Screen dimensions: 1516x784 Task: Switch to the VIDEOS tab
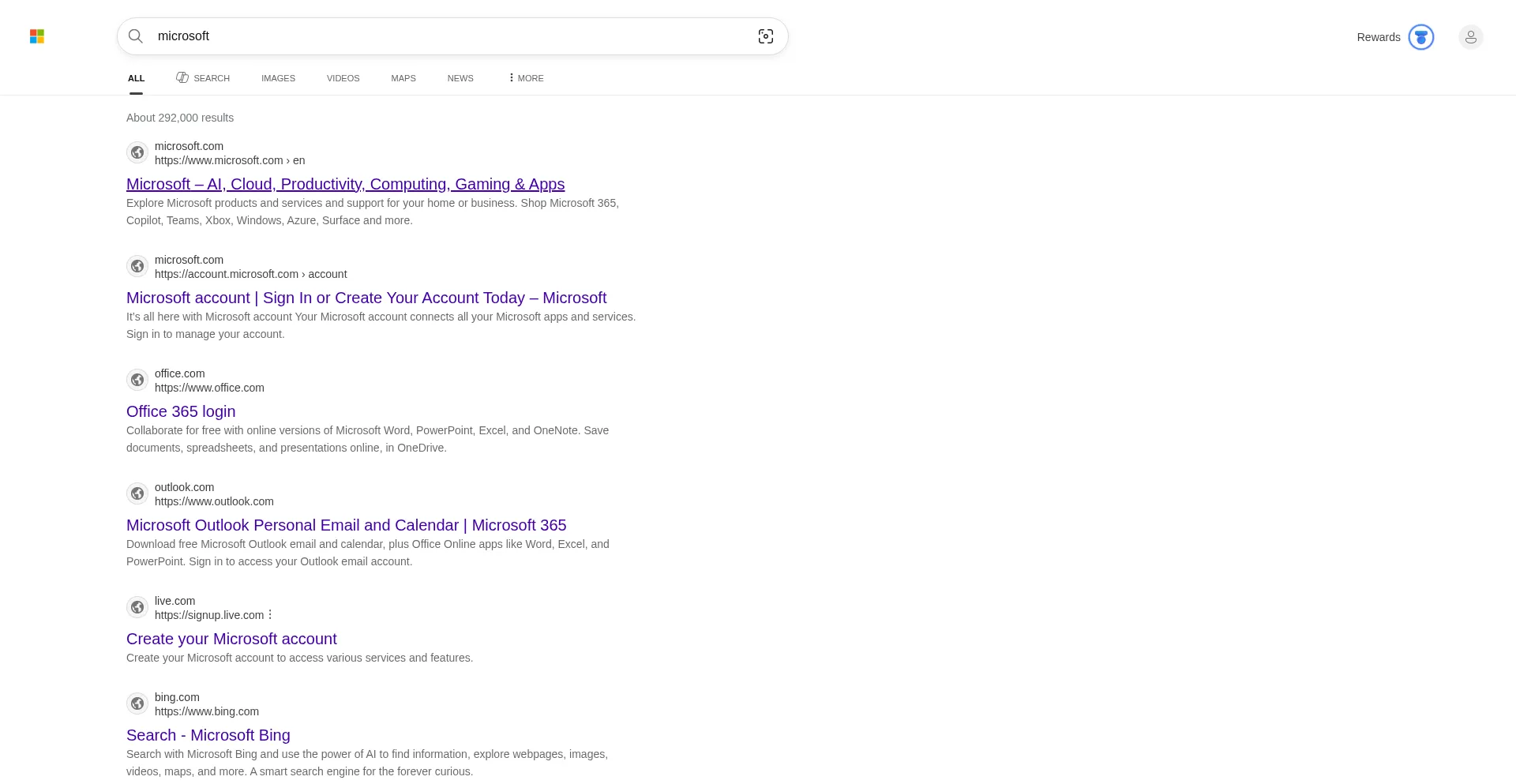(x=343, y=78)
